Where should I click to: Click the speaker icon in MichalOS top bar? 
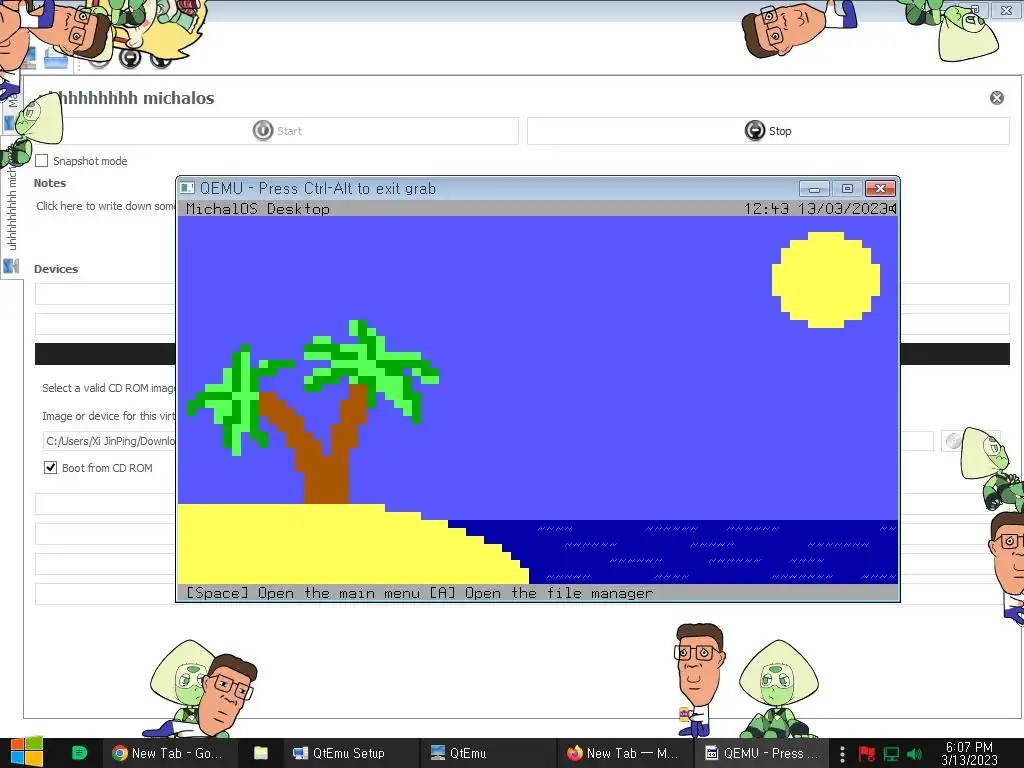pyautogui.click(x=893, y=208)
